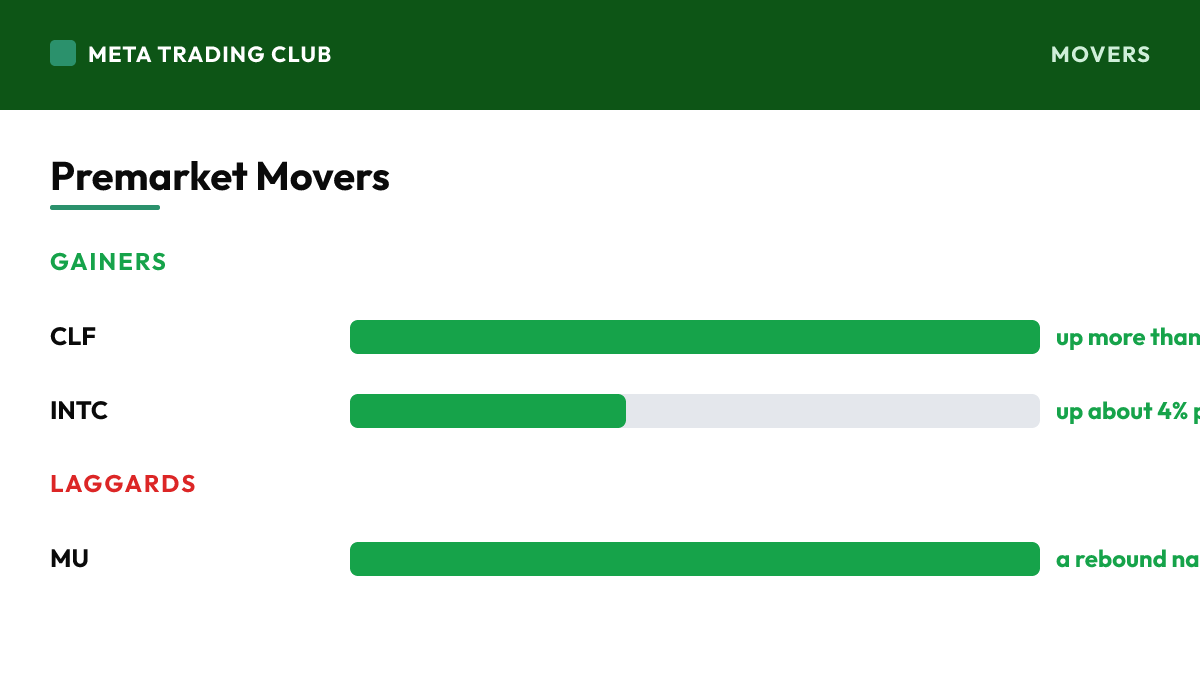Click the dark green header bar

(x=600, y=55)
